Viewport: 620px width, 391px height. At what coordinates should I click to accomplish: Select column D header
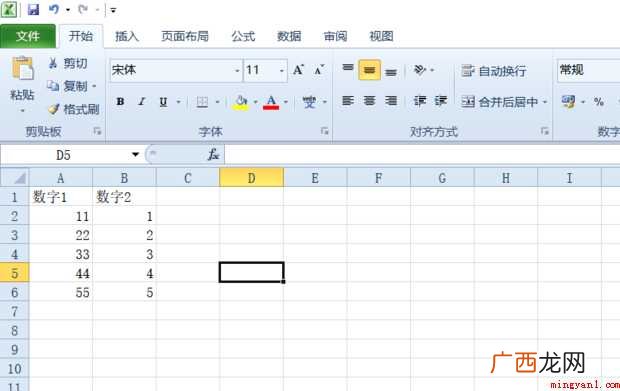[x=251, y=178]
